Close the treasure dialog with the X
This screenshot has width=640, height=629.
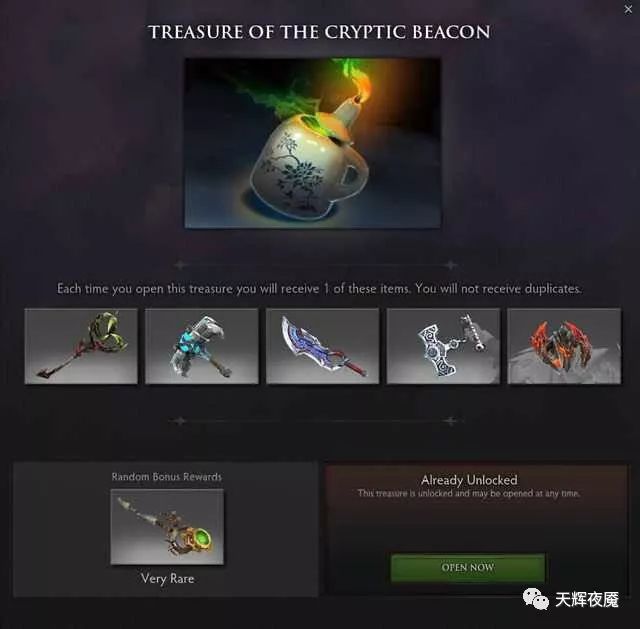pos(628,9)
